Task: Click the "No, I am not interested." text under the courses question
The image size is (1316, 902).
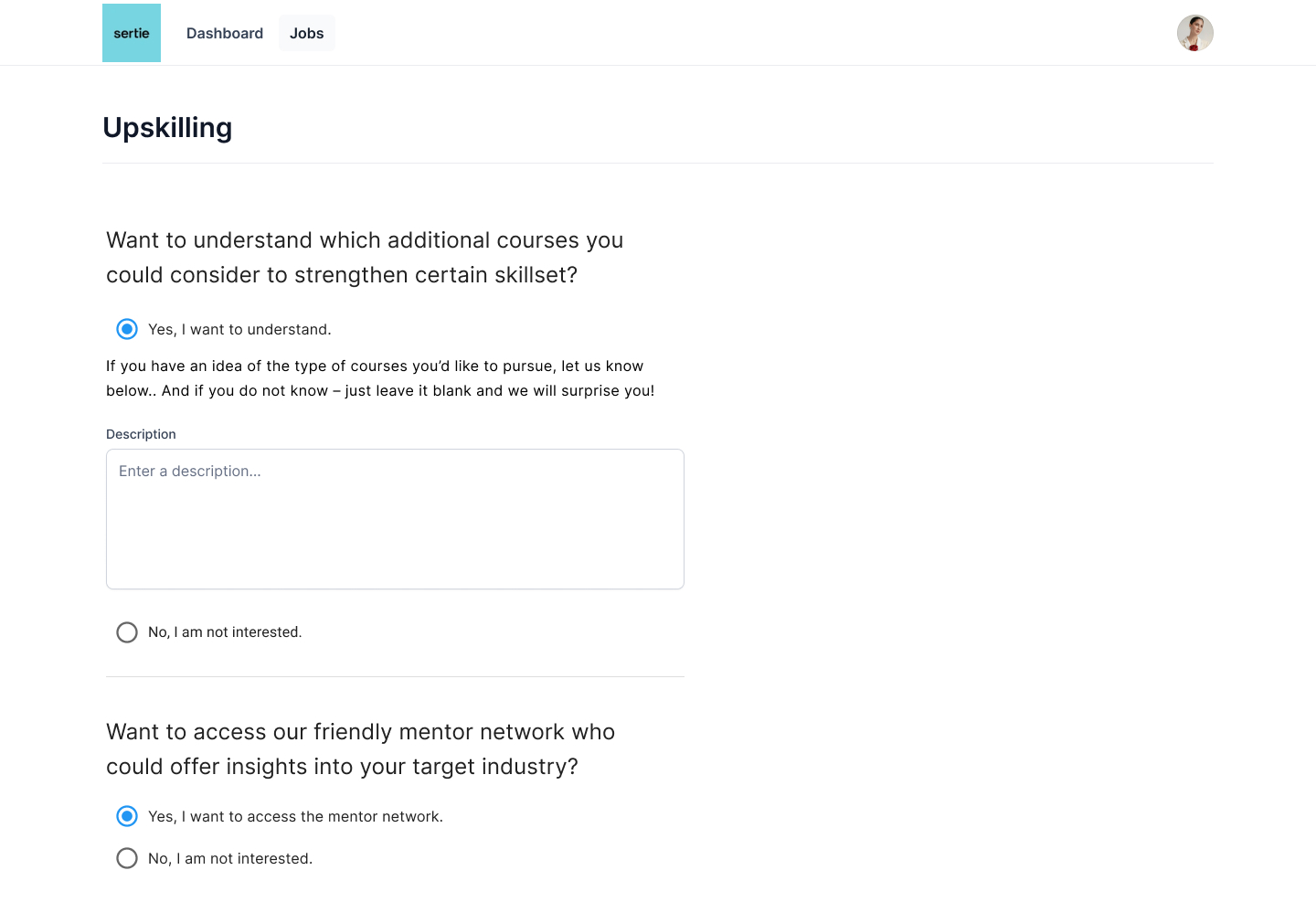Action: [225, 632]
